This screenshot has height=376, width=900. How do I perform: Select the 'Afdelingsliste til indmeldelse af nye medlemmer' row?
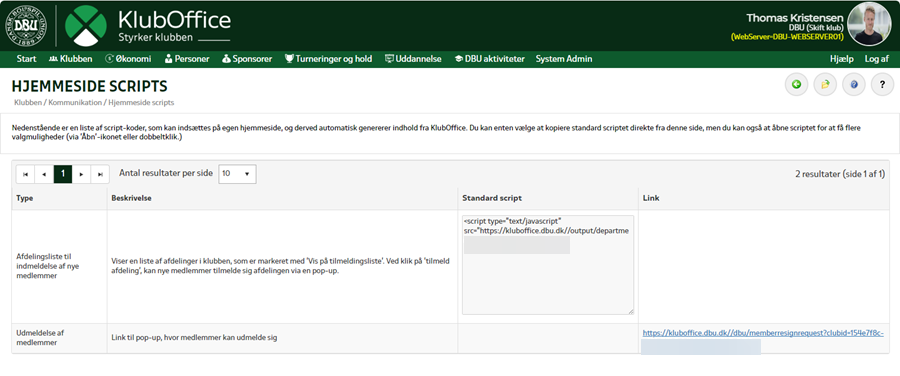tap(451, 266)
